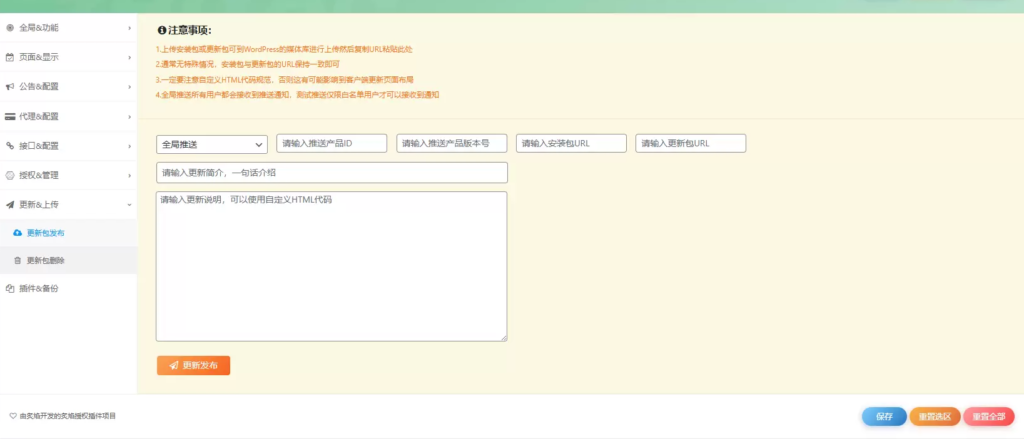Click the paper plane icon on 更新发布 button
This screenshot has height=439, width=1024.
coord(174,366)
